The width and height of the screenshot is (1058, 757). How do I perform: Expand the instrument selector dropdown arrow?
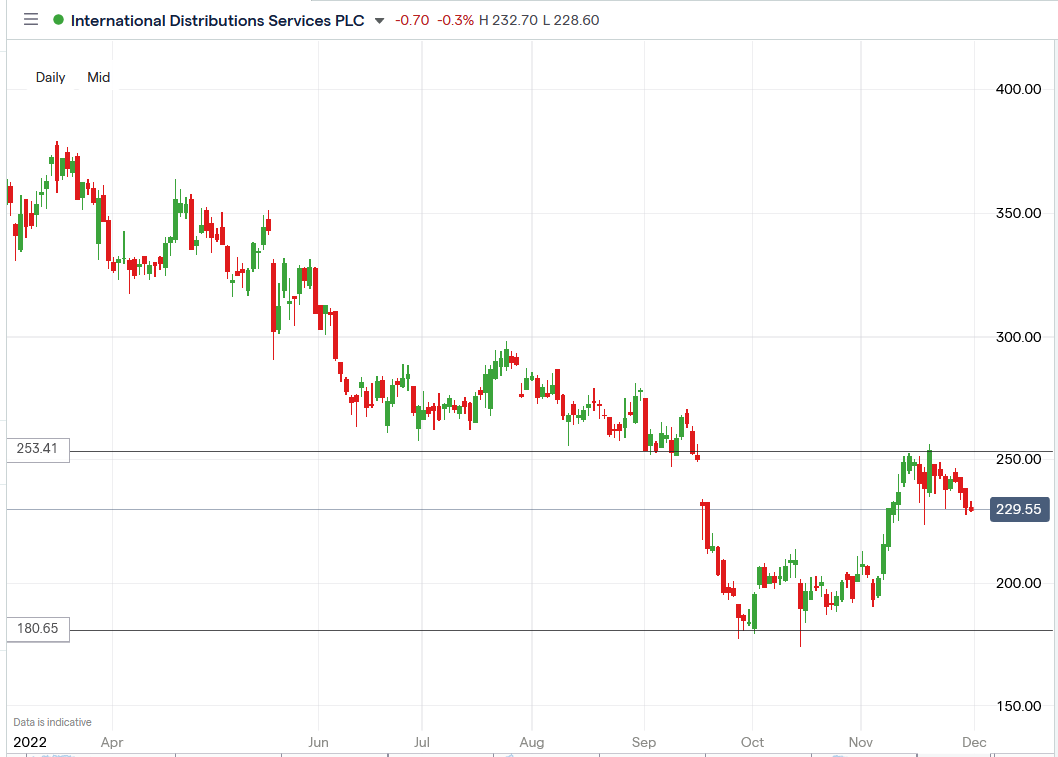[379, 21]
